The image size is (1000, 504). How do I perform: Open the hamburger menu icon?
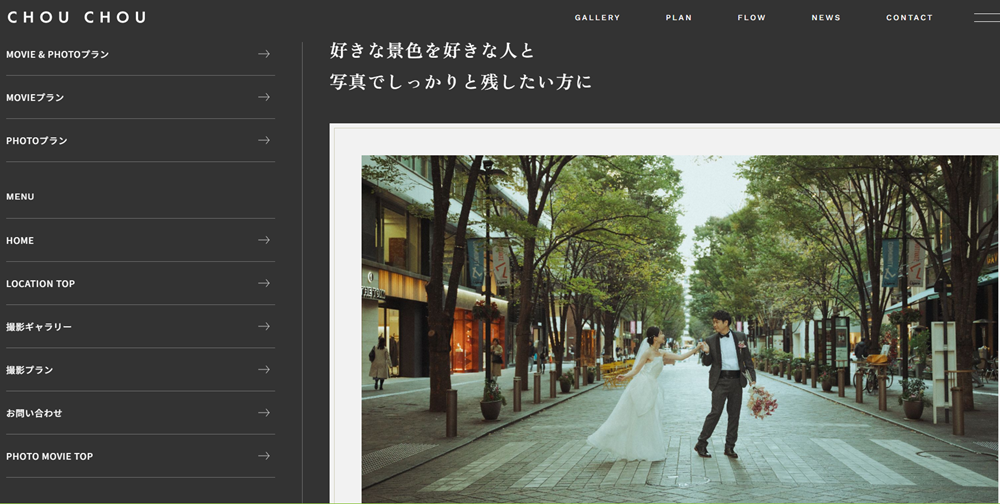point(985,17)
